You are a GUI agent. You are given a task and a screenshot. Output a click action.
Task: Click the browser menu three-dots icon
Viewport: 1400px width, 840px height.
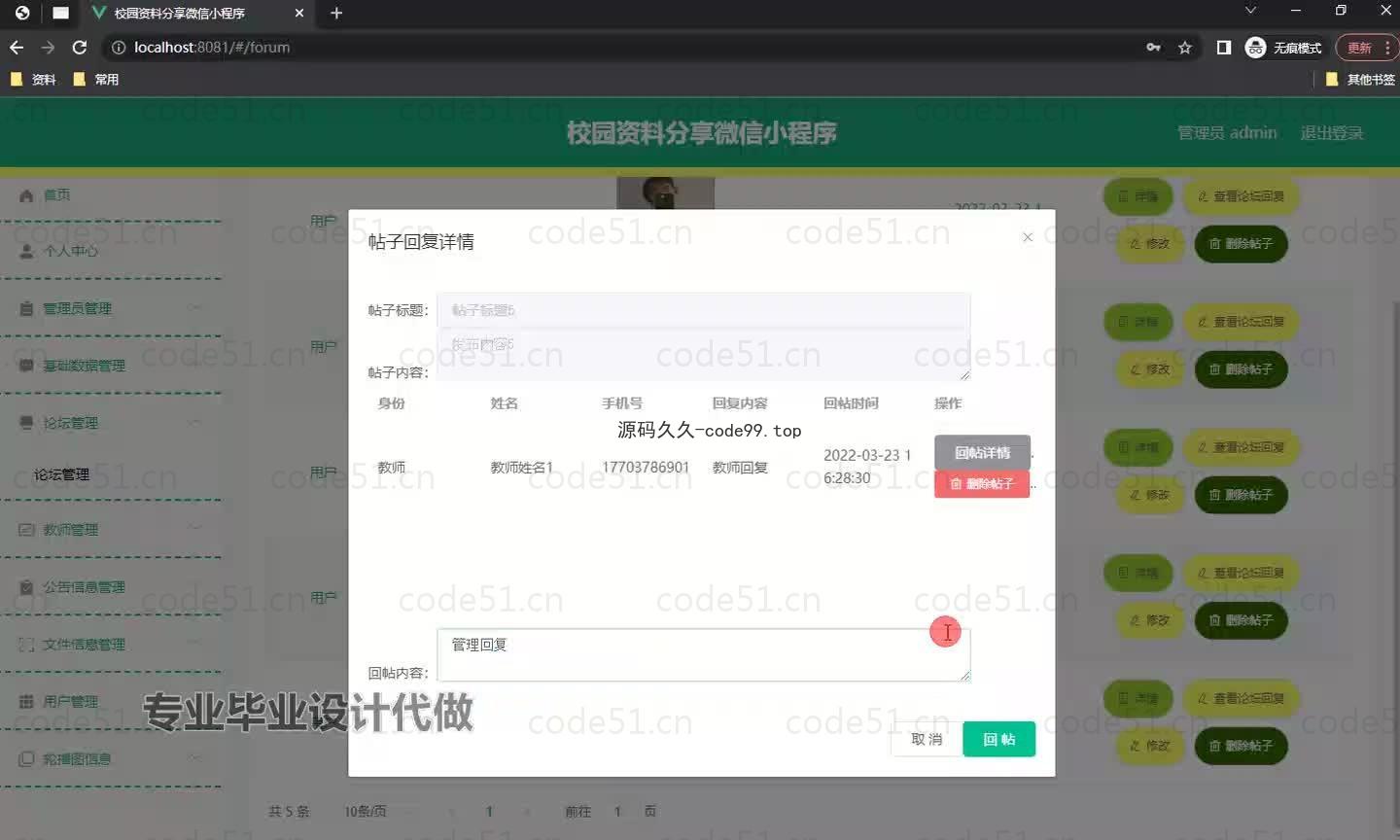coord(1388,47)
